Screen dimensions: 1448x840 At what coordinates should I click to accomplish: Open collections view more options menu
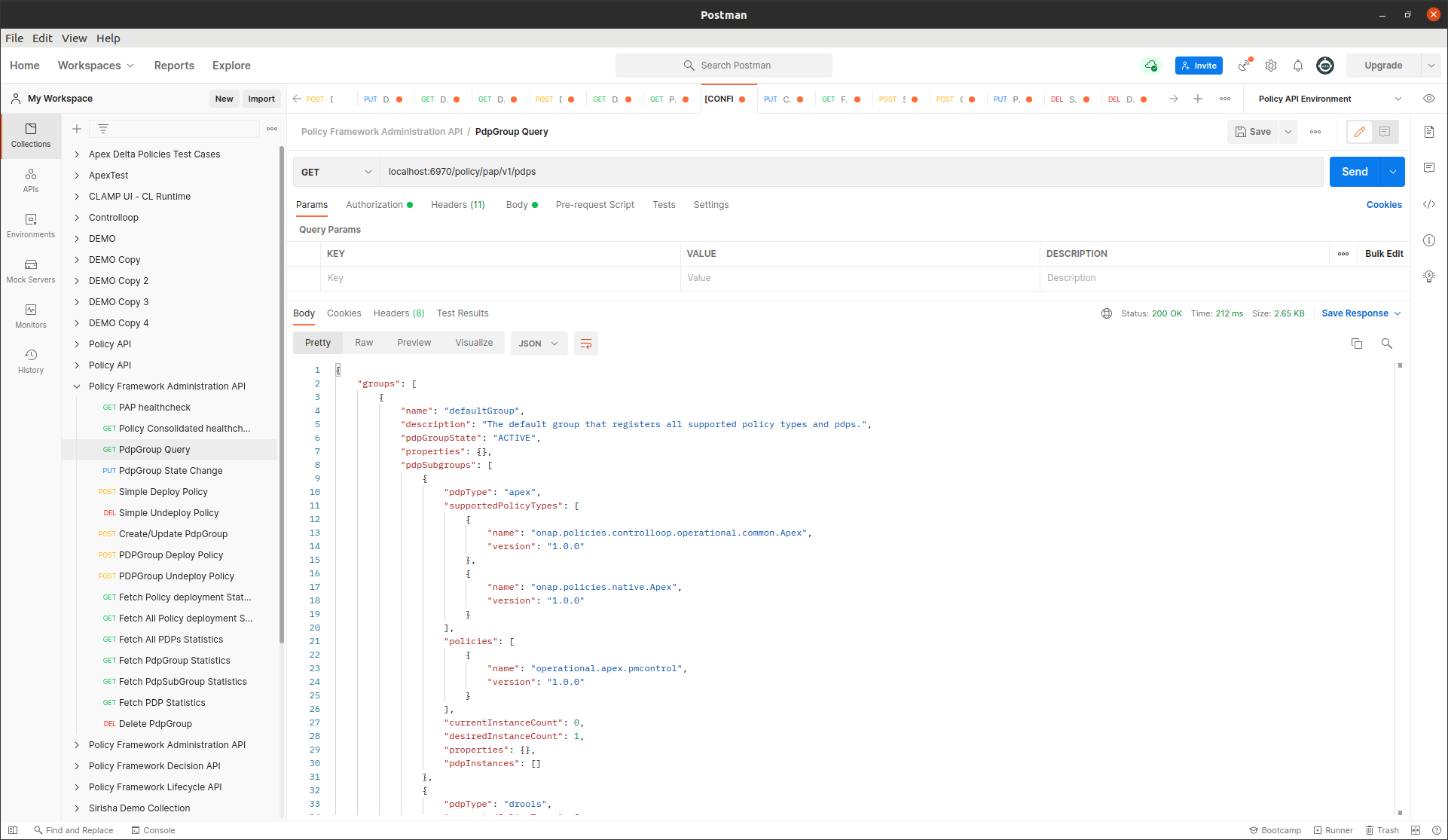point(272,129)
